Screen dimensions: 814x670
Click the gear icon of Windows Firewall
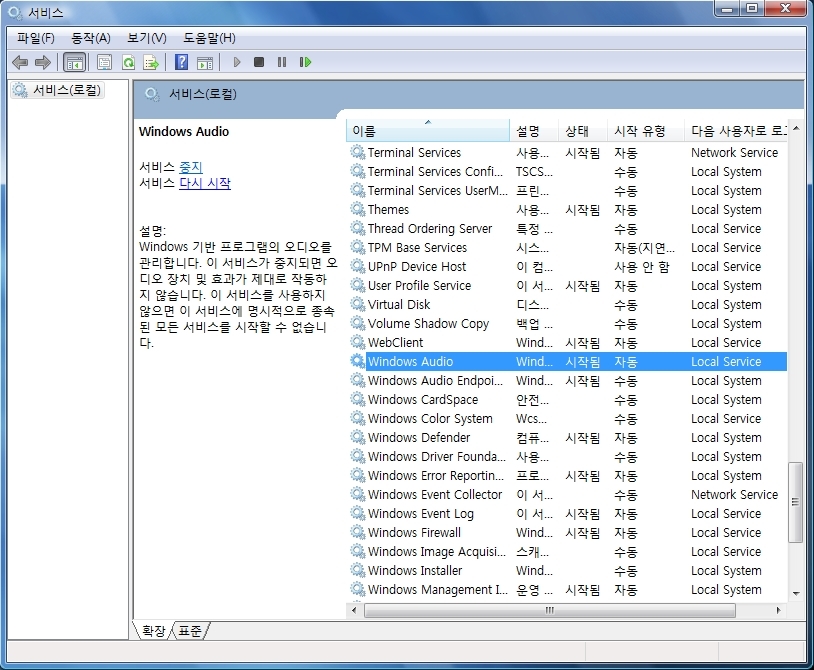[358, 532]
